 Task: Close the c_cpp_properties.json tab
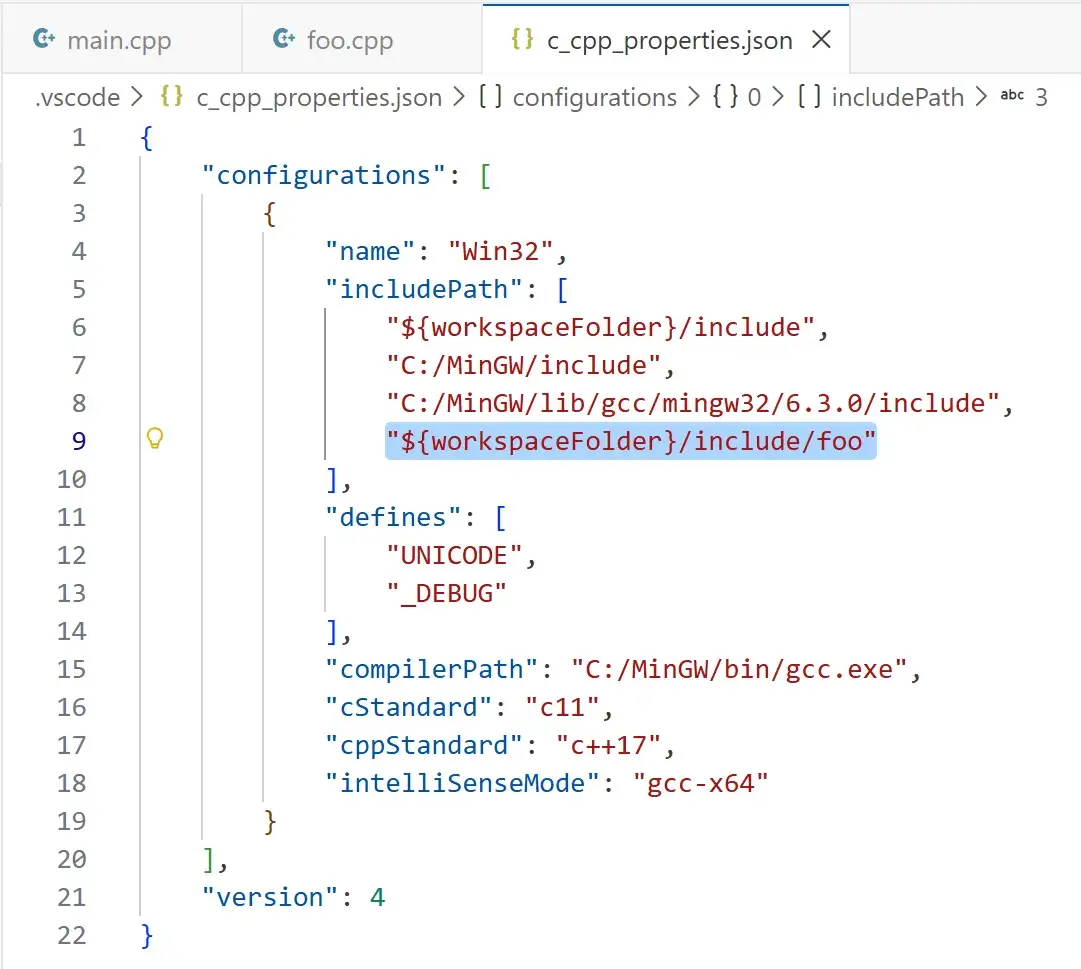coord(821,38)
